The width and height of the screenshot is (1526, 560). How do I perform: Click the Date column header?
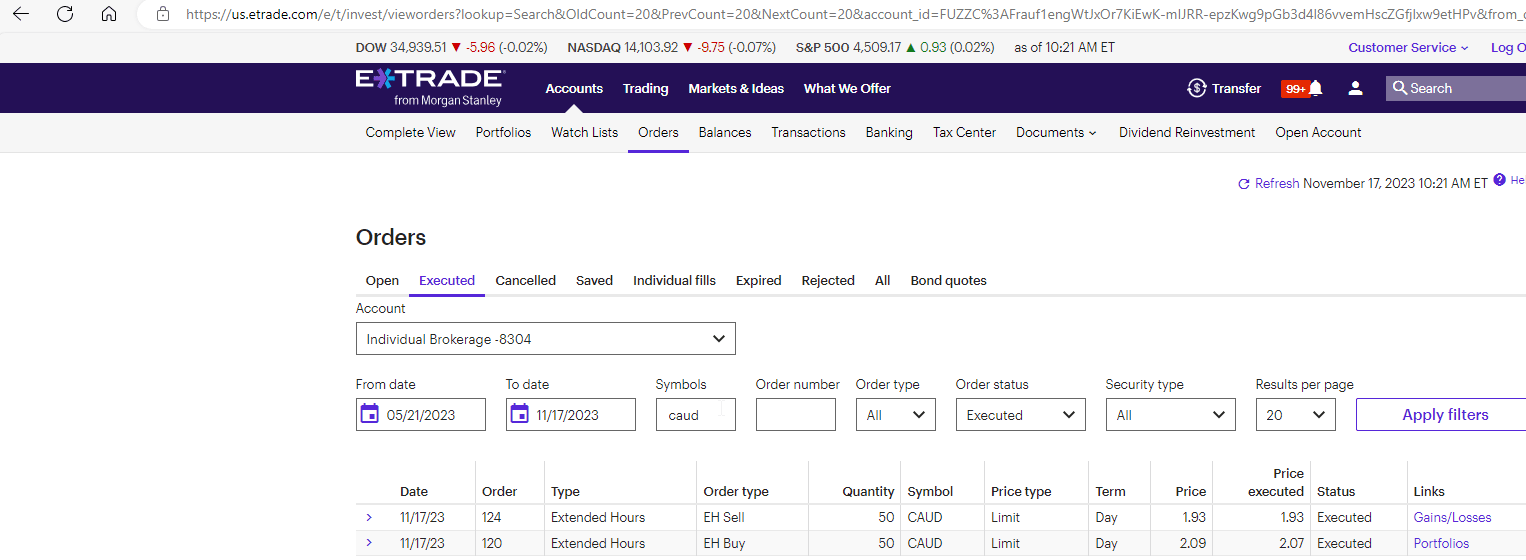(x=414, y=491)
